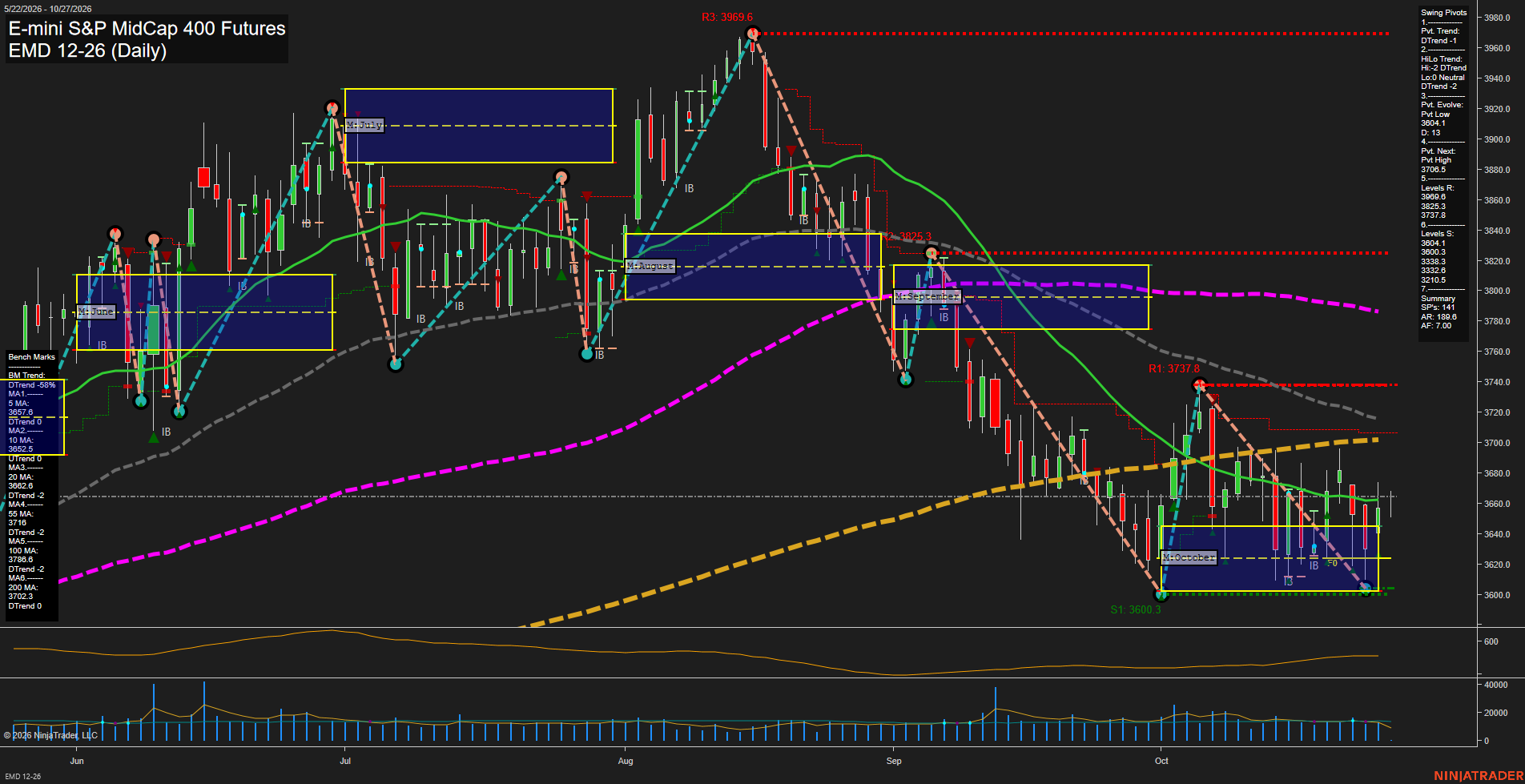Image resolution: width=1525 pixels, height=784 pixels.
Task: Click the R1: 3737.8 resistance label
Action: point(1174,368)
